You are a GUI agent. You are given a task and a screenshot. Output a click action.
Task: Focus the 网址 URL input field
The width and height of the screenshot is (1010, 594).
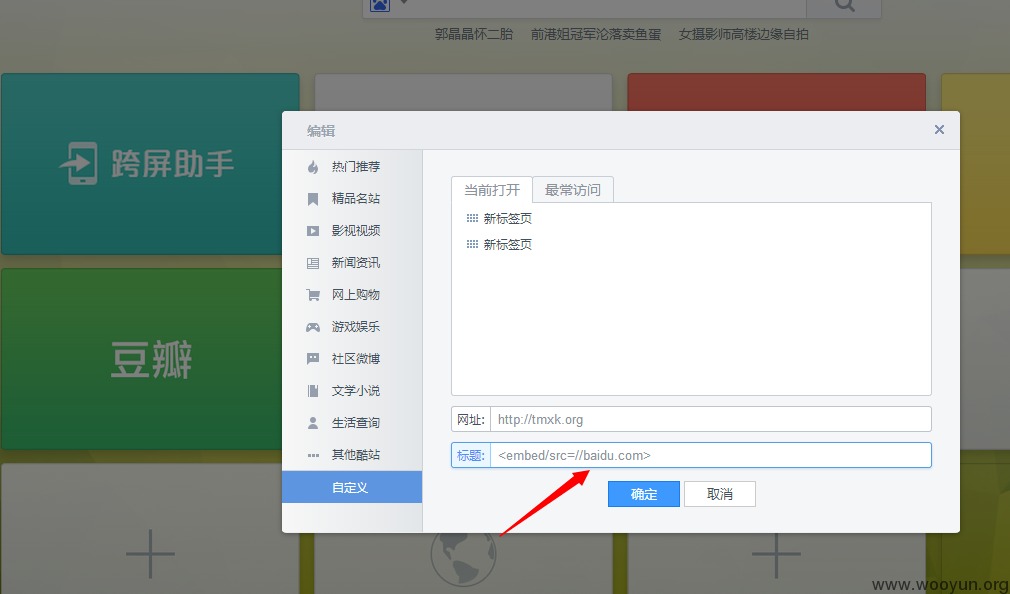point(710,419)
